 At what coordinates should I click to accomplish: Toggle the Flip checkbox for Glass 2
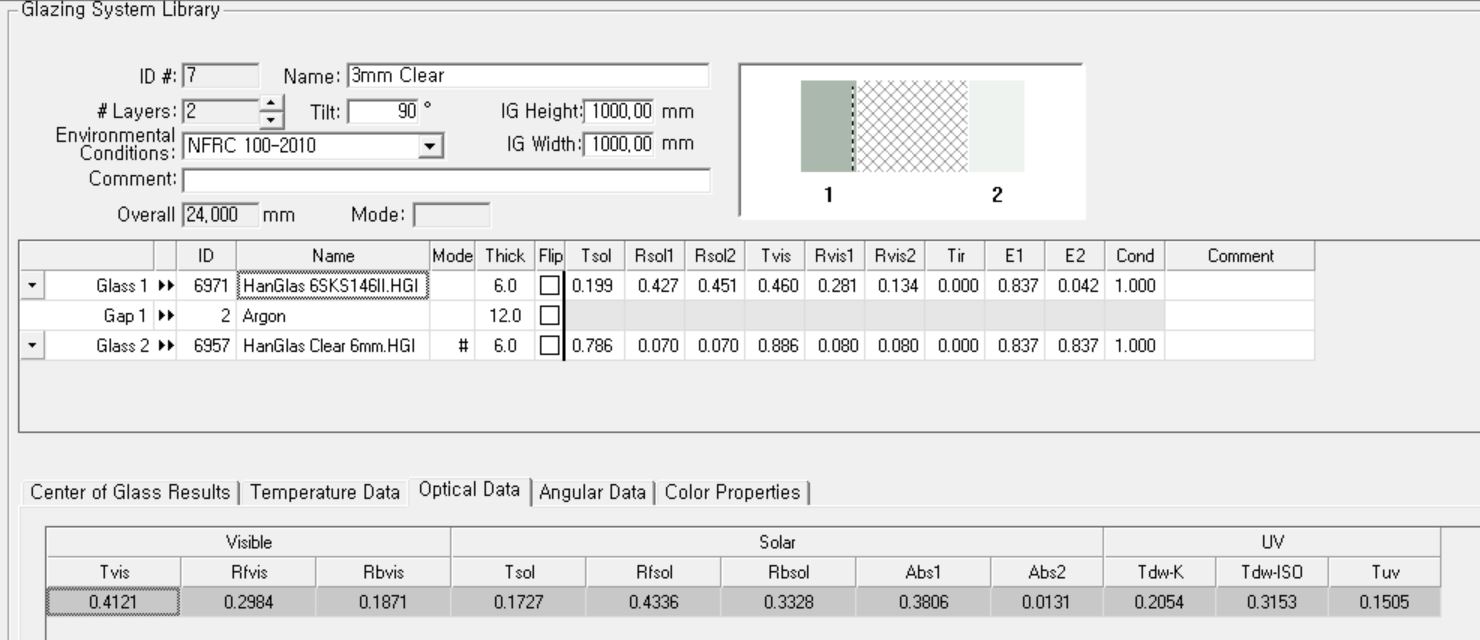coord(550,346)
